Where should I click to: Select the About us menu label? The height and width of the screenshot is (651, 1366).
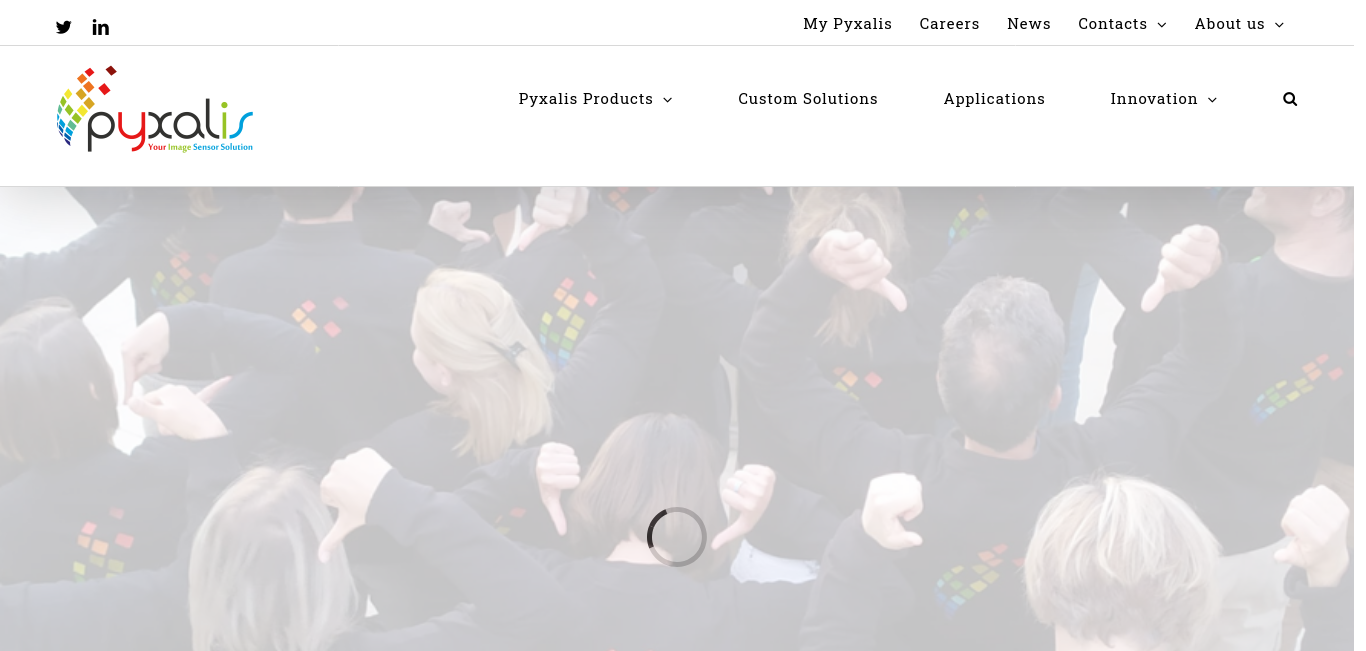click(x=1229, y=24)
